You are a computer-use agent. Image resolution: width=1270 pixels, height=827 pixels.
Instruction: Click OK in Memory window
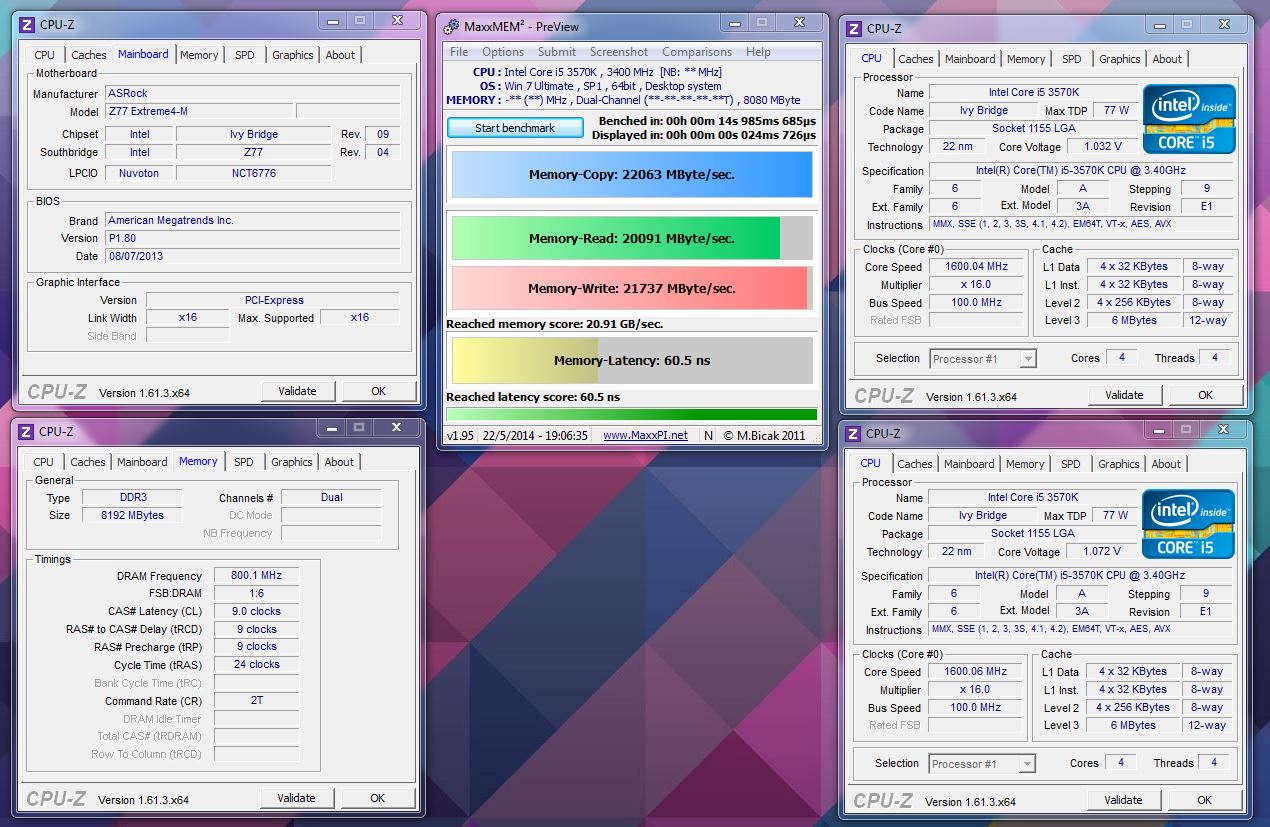[377, 798]
